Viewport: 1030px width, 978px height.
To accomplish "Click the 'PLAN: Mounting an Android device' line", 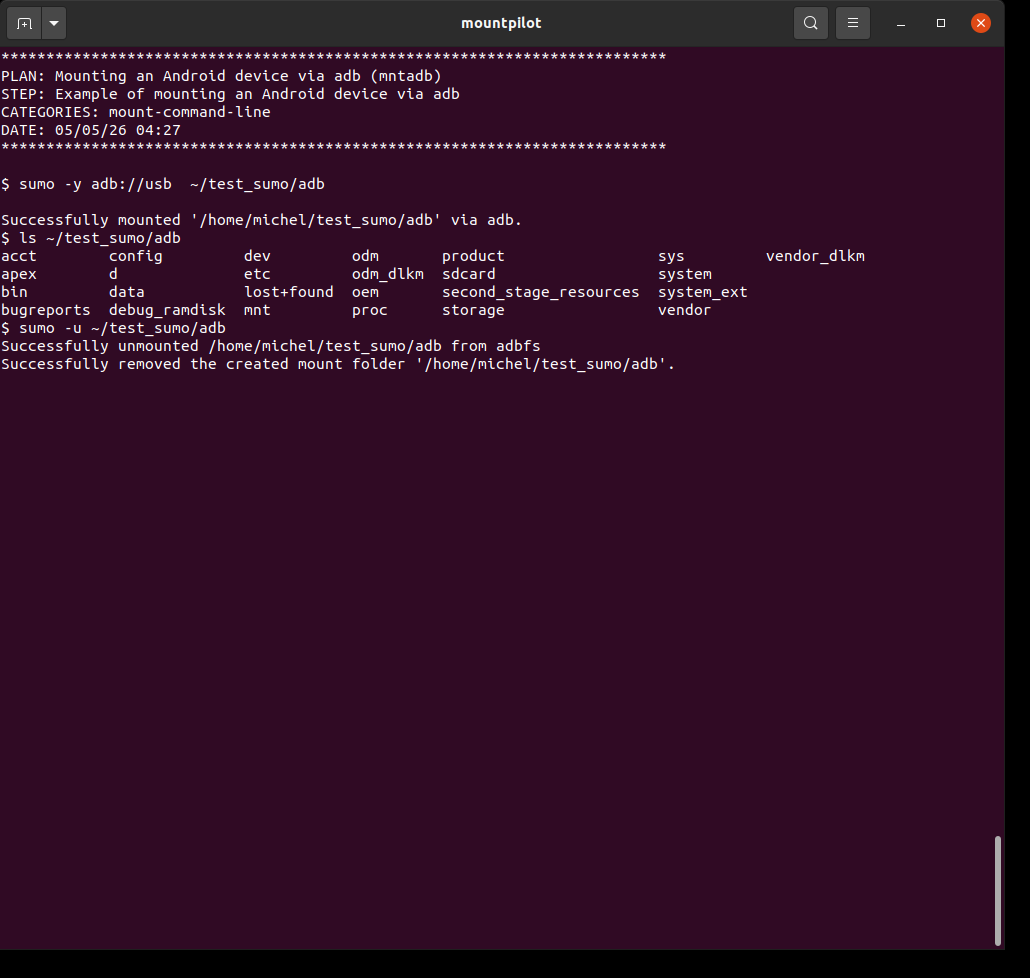I will (x=221, y=76).
